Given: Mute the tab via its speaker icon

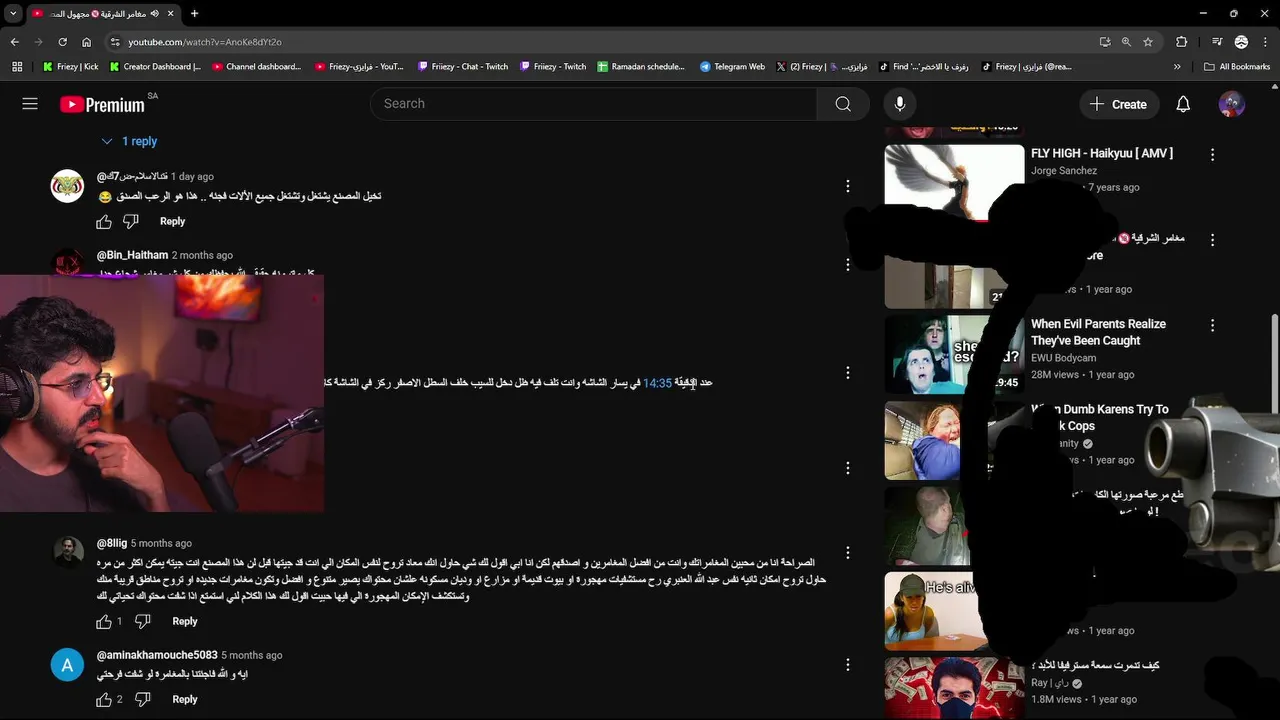Looking at the screenshot, I should click(x=155, y=13).
